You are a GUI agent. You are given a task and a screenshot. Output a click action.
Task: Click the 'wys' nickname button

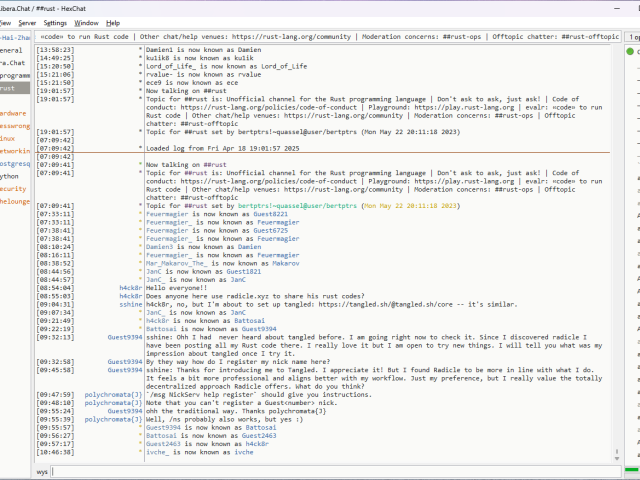pyautogui.click(x=43, y=470)
